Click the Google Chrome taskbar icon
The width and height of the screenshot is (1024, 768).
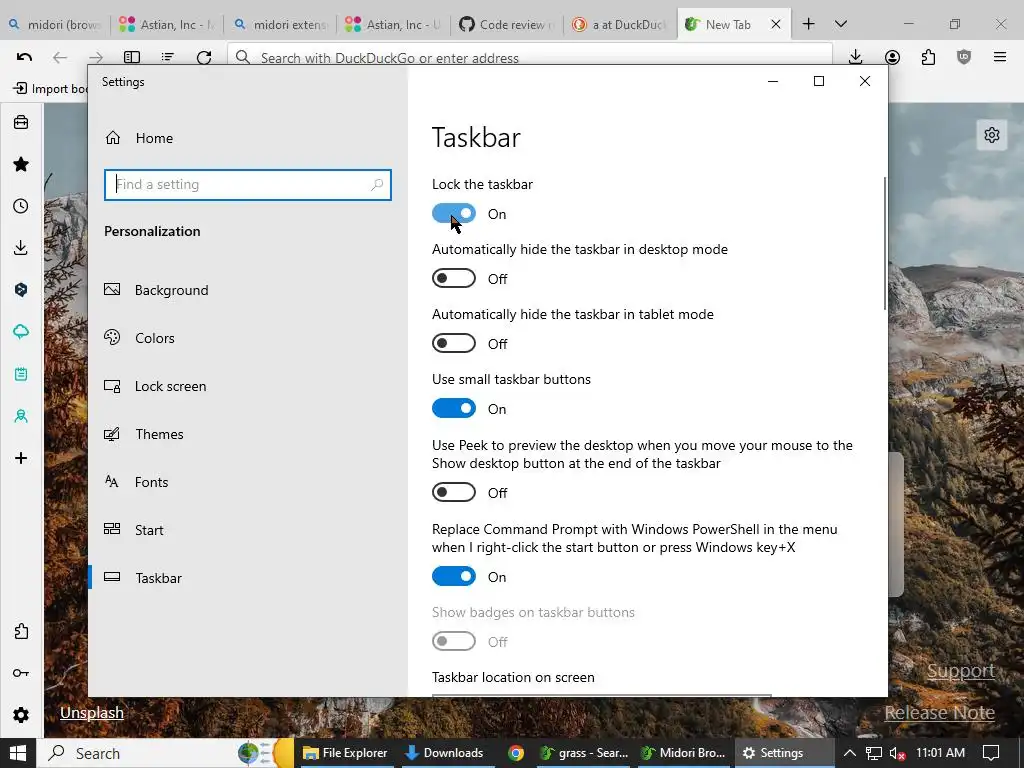[x=516, y=753]
